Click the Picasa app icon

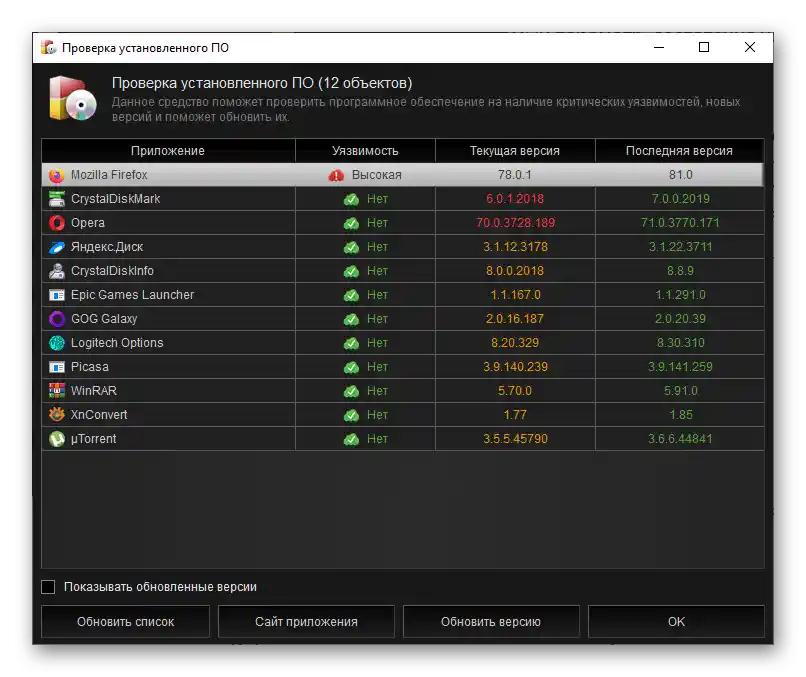click(x=57, y=367)
